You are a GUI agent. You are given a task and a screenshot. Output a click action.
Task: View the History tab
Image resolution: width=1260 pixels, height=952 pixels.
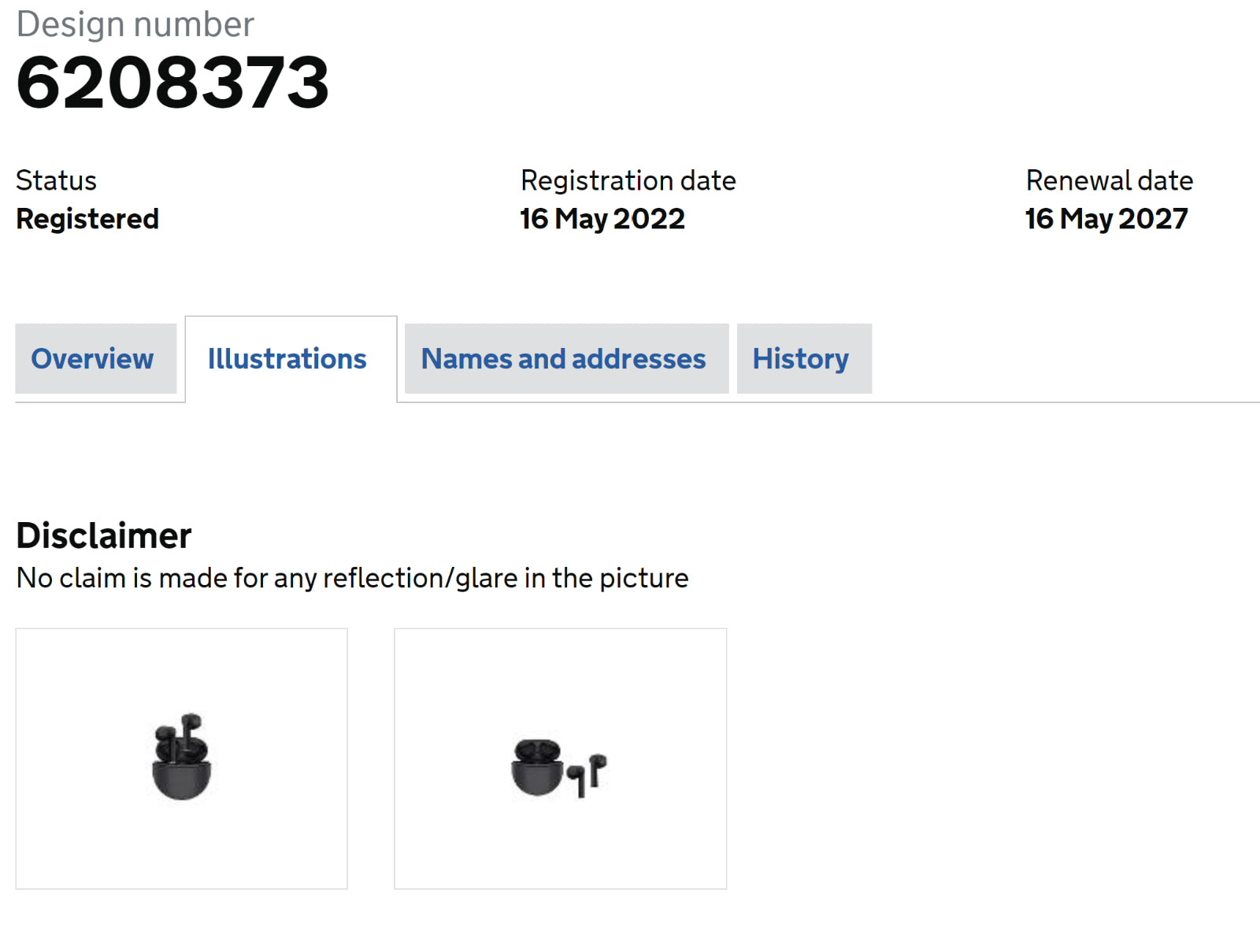point(800,359)
